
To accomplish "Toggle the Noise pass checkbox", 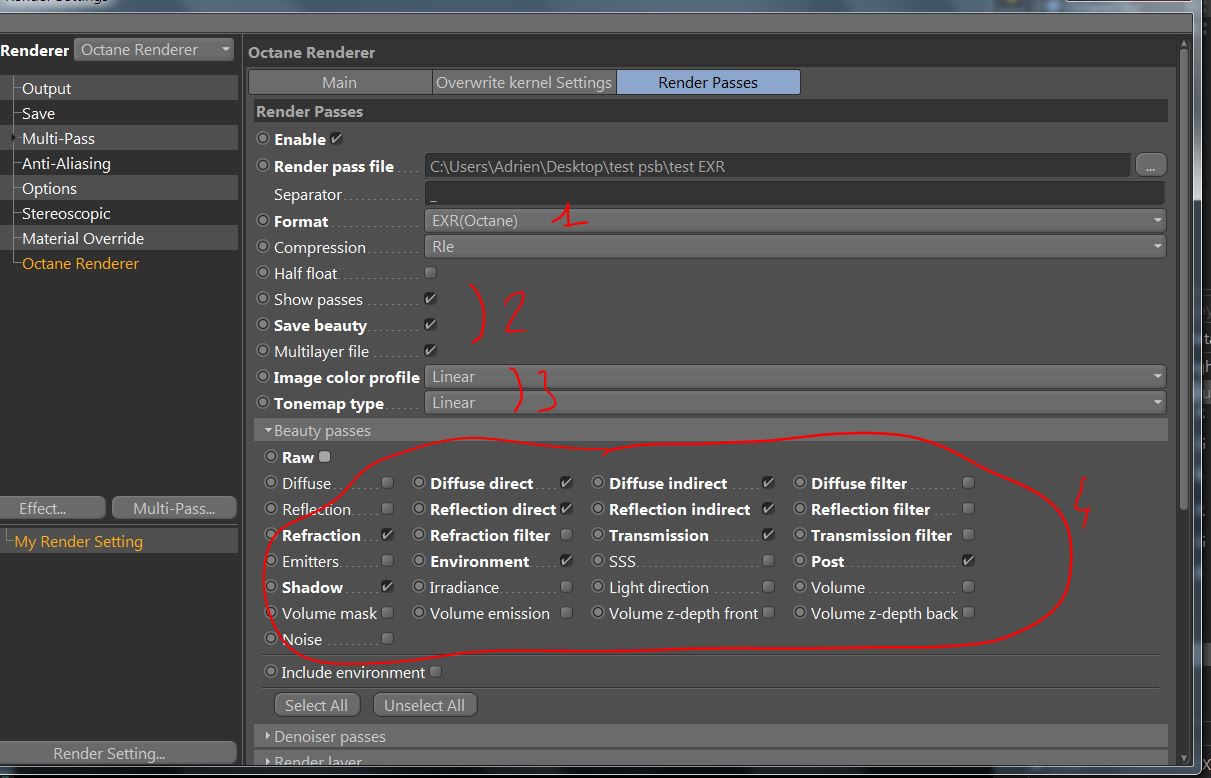I will coord(388,638).
